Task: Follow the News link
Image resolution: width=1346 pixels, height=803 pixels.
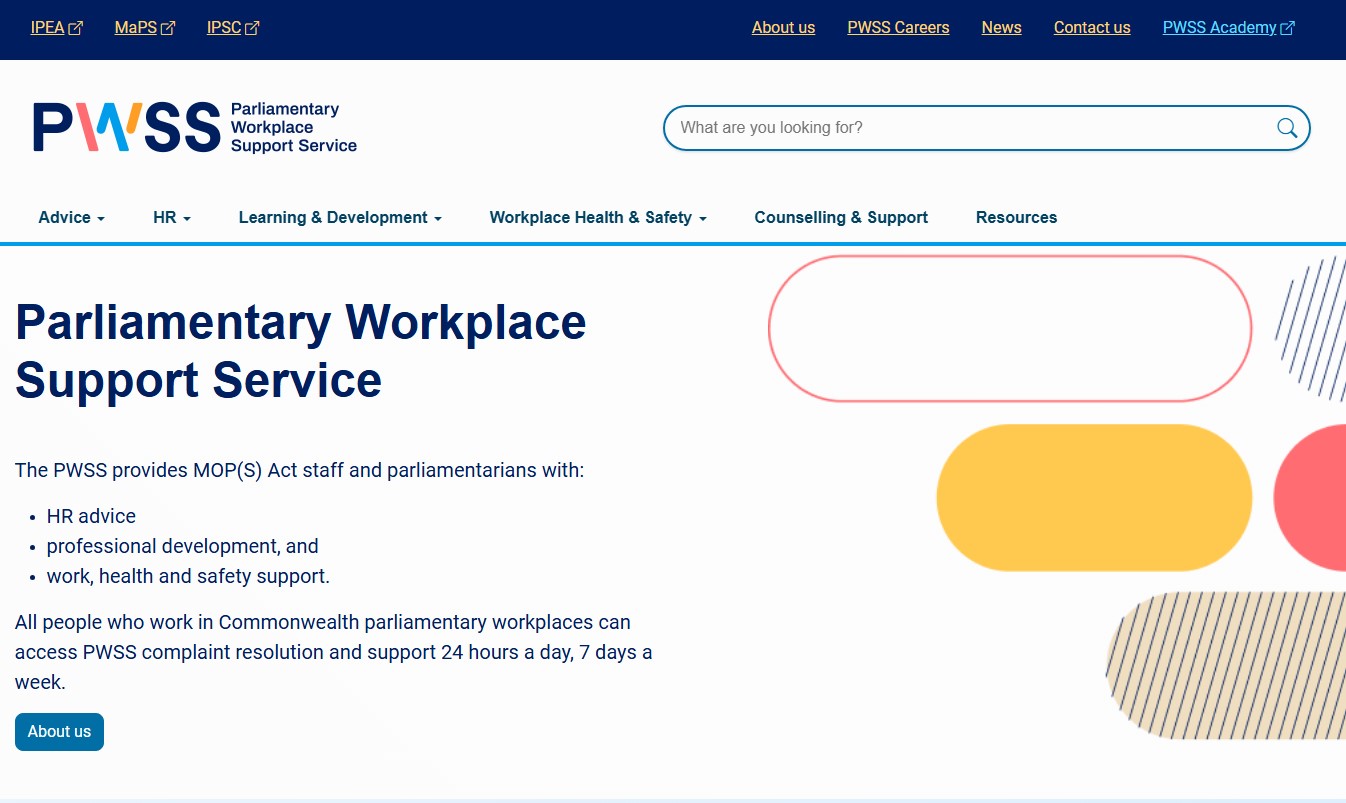Action: pos(1001,27)
